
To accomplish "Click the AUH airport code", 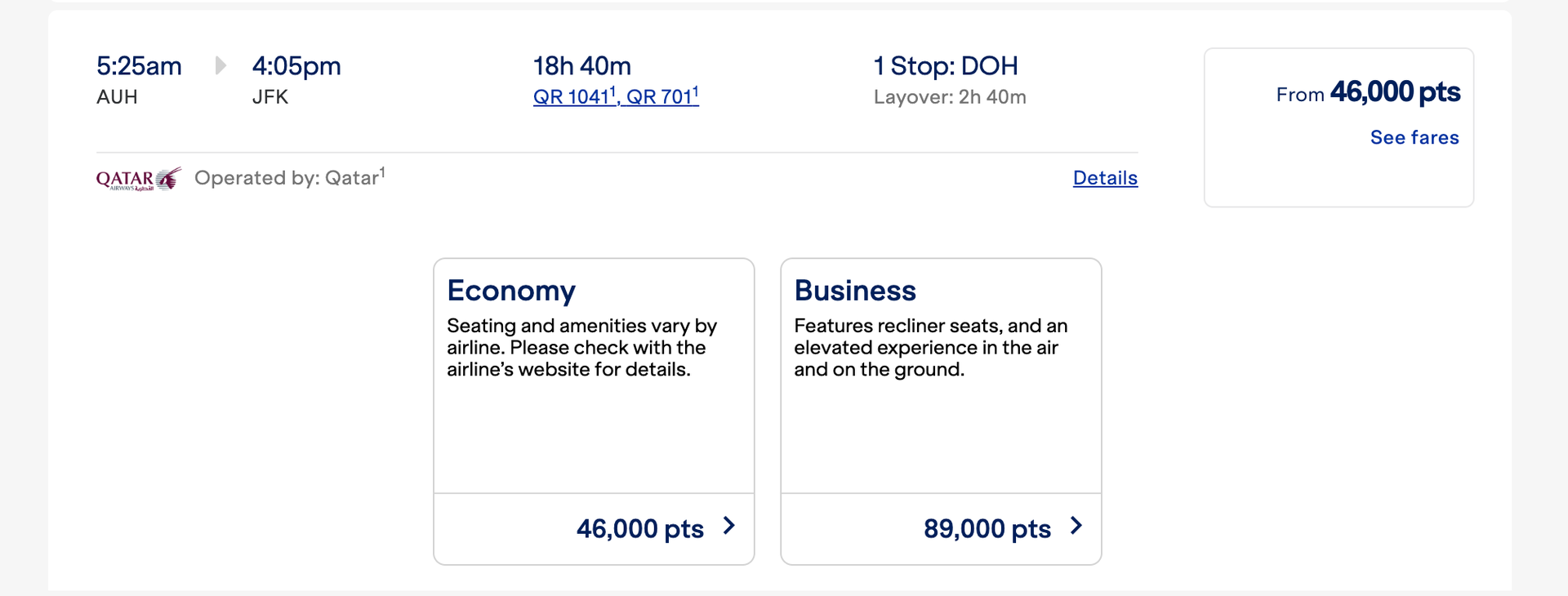I will 118,97.
